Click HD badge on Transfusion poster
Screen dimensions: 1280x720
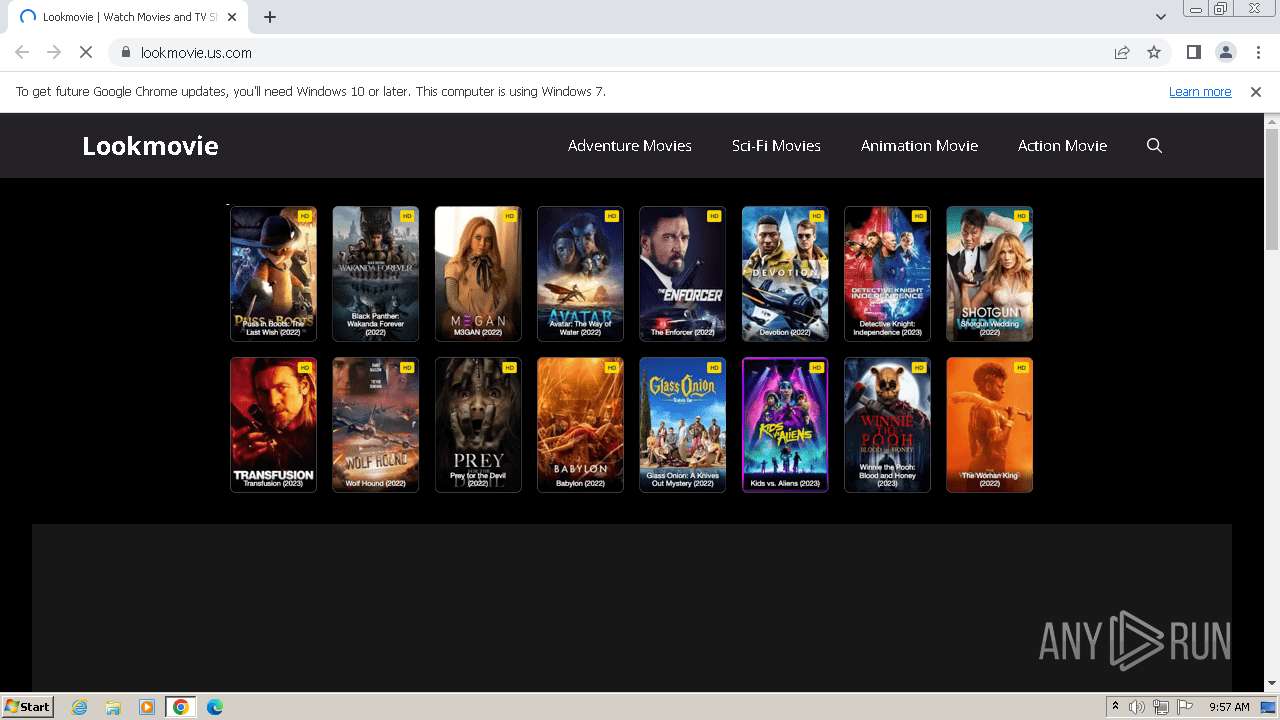(x=305, y=367)
